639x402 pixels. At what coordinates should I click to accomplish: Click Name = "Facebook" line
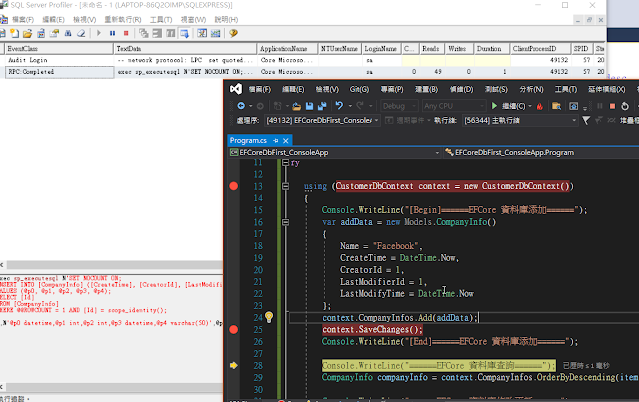coord(381,246)
